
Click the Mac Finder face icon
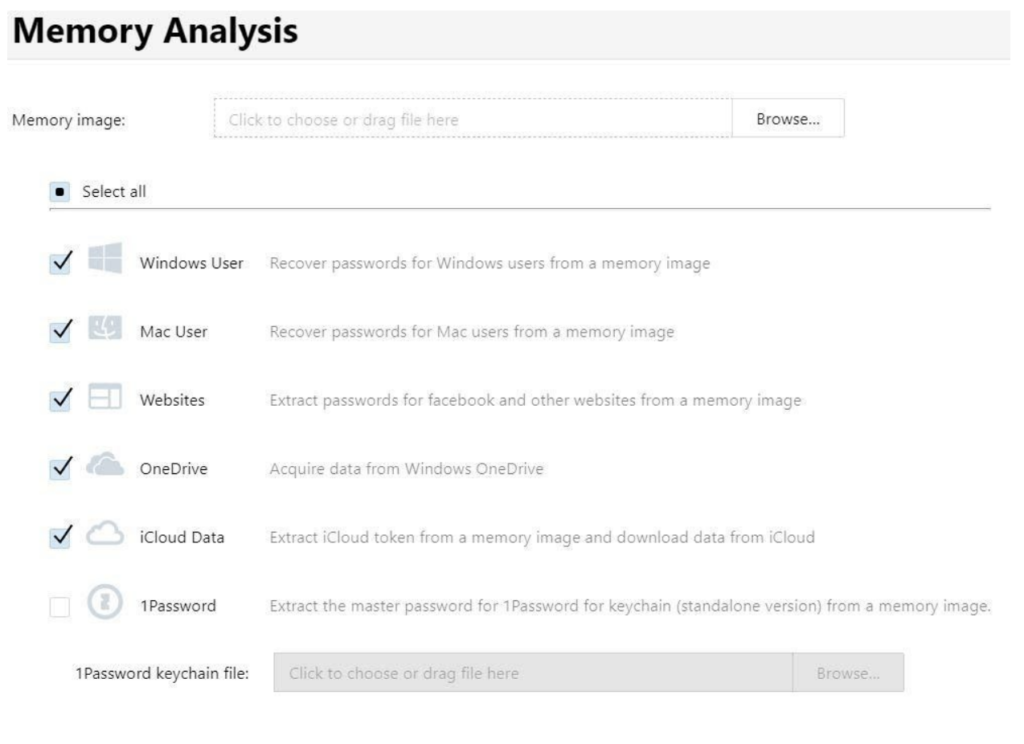[x=105, y=328]
